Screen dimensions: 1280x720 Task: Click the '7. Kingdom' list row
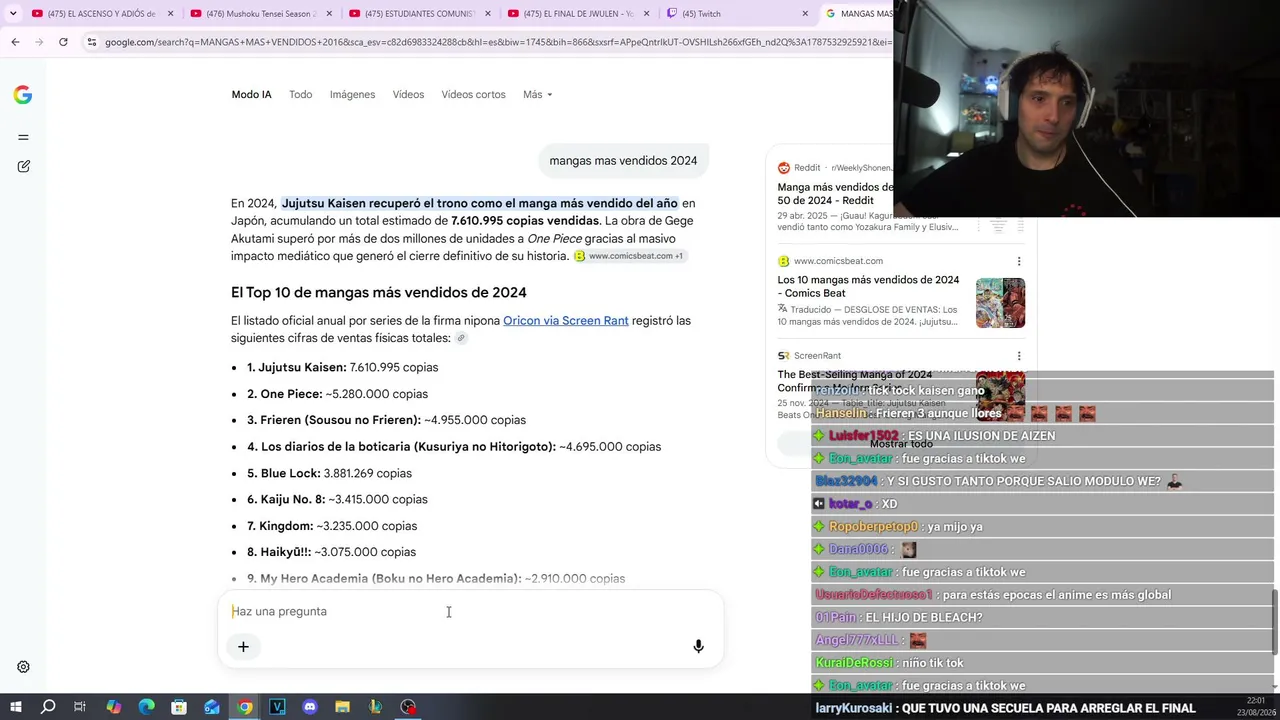pos(332,526)
